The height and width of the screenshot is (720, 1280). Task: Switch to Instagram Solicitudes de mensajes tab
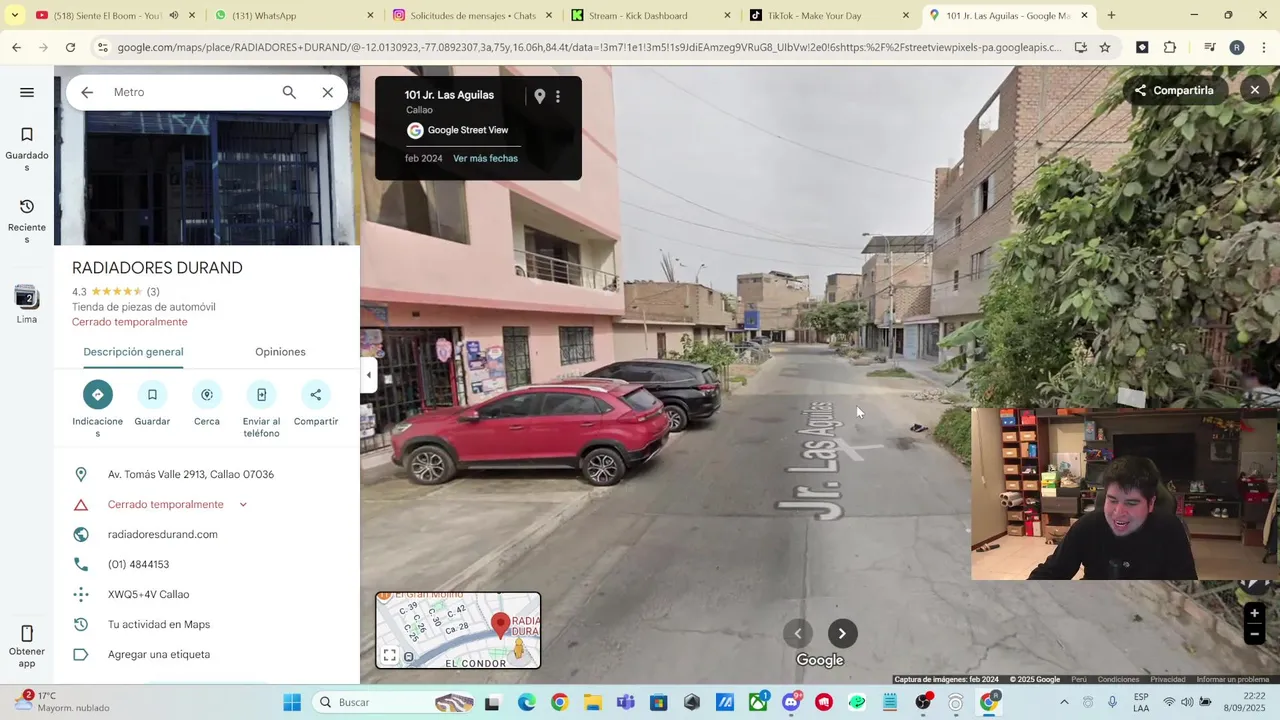472,15
